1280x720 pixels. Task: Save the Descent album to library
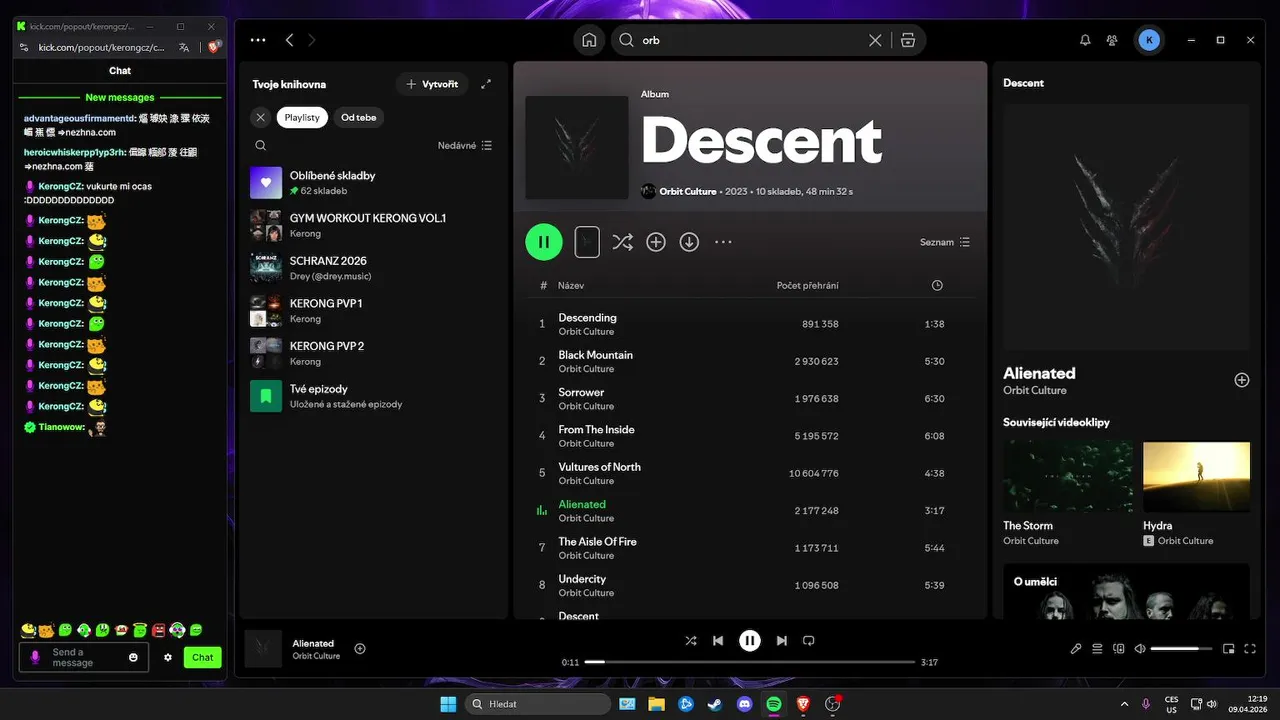656,242
